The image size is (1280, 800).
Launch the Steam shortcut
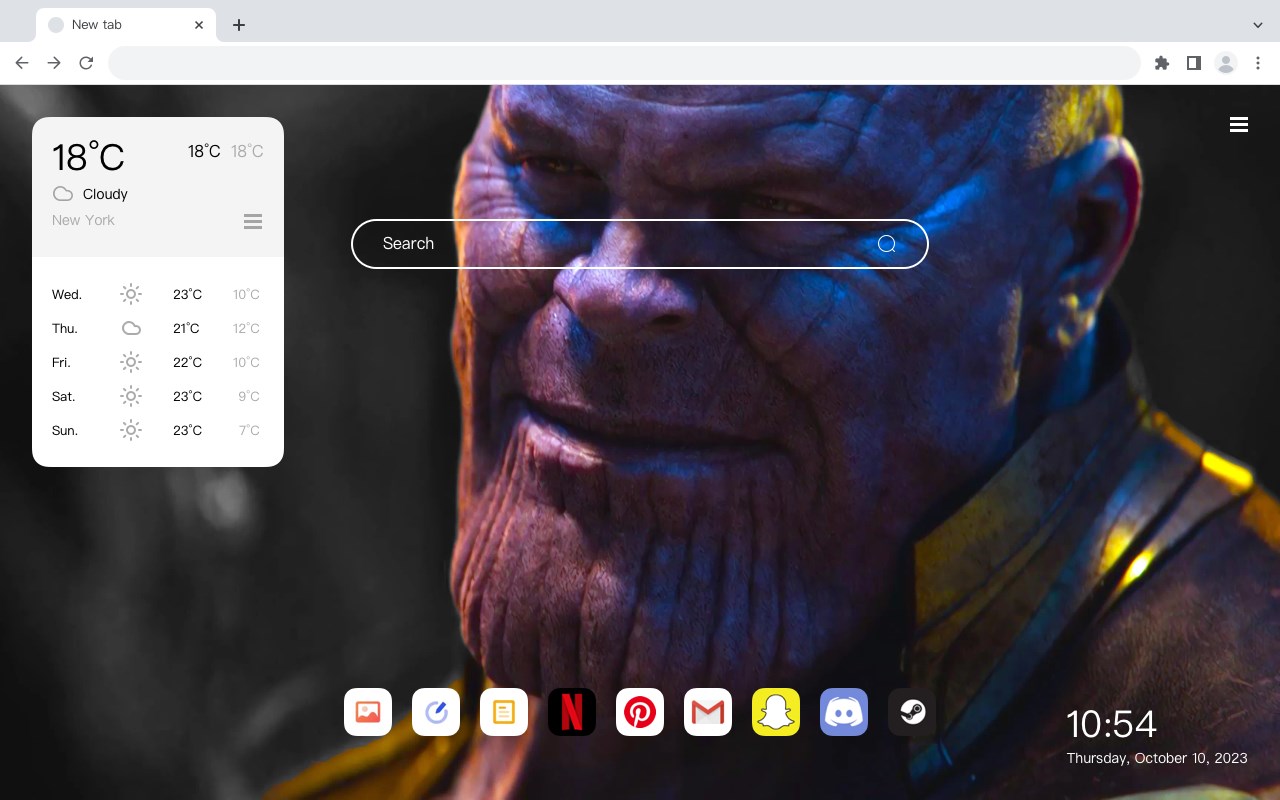tap(912, 712)
